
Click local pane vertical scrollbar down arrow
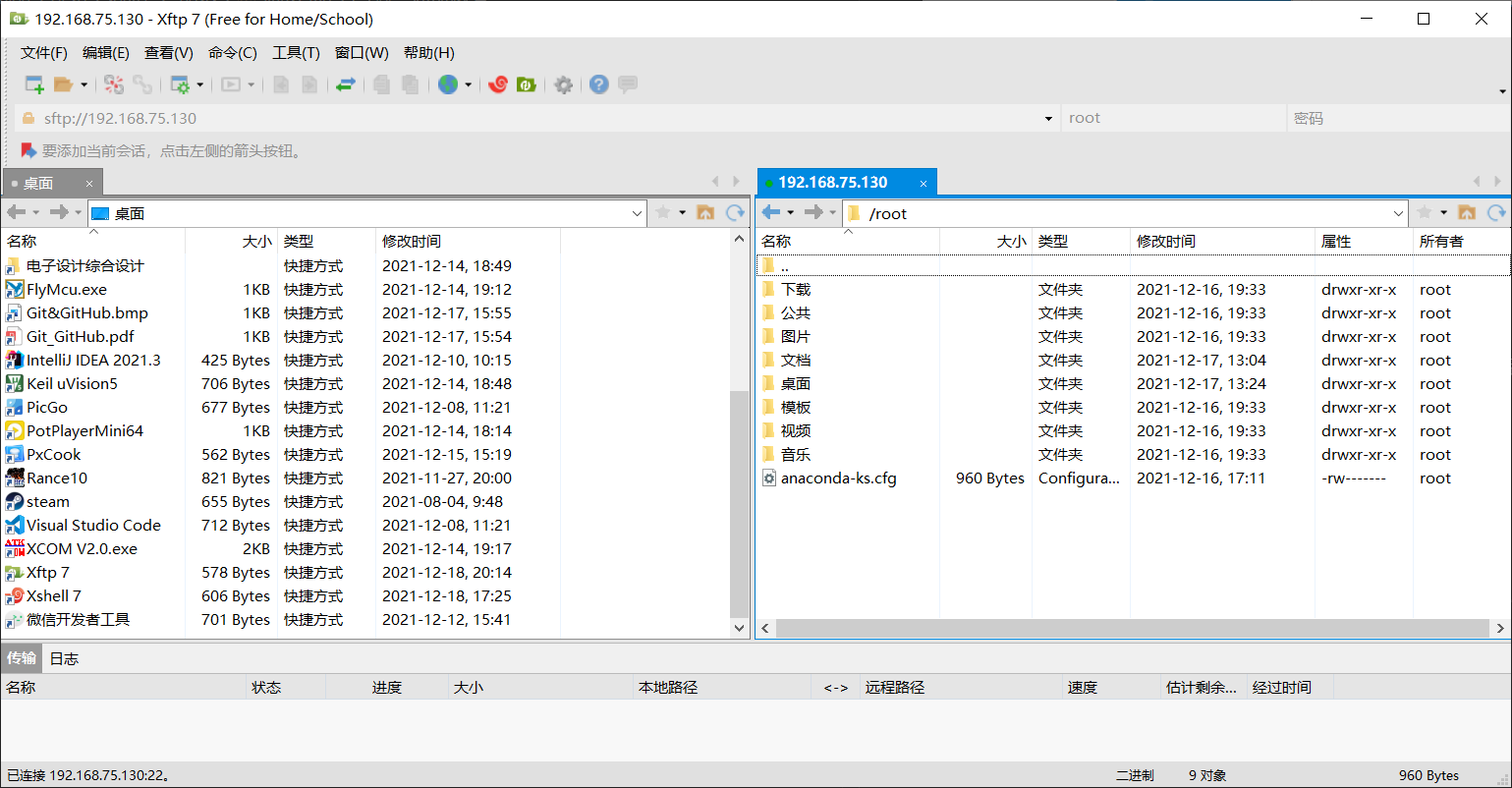(x=740, y=627)
